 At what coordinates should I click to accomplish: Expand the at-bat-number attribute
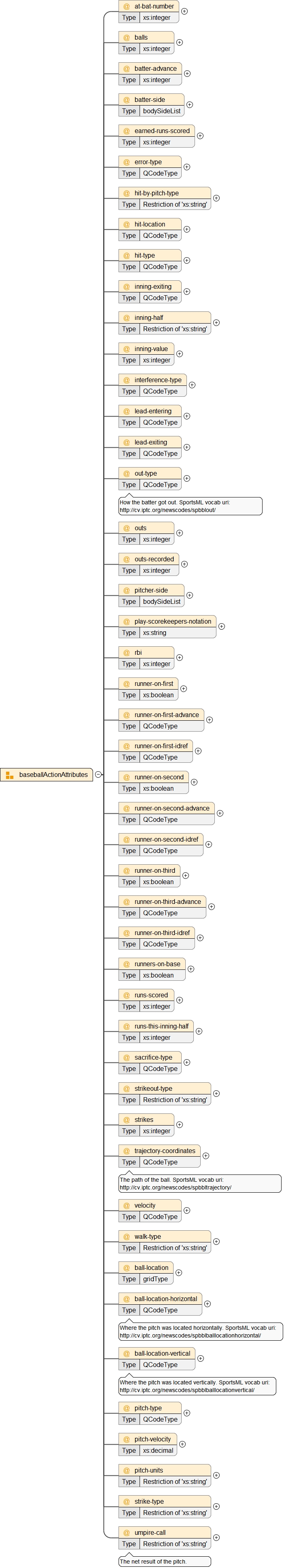pyautogui.click(x=184, y=11)
